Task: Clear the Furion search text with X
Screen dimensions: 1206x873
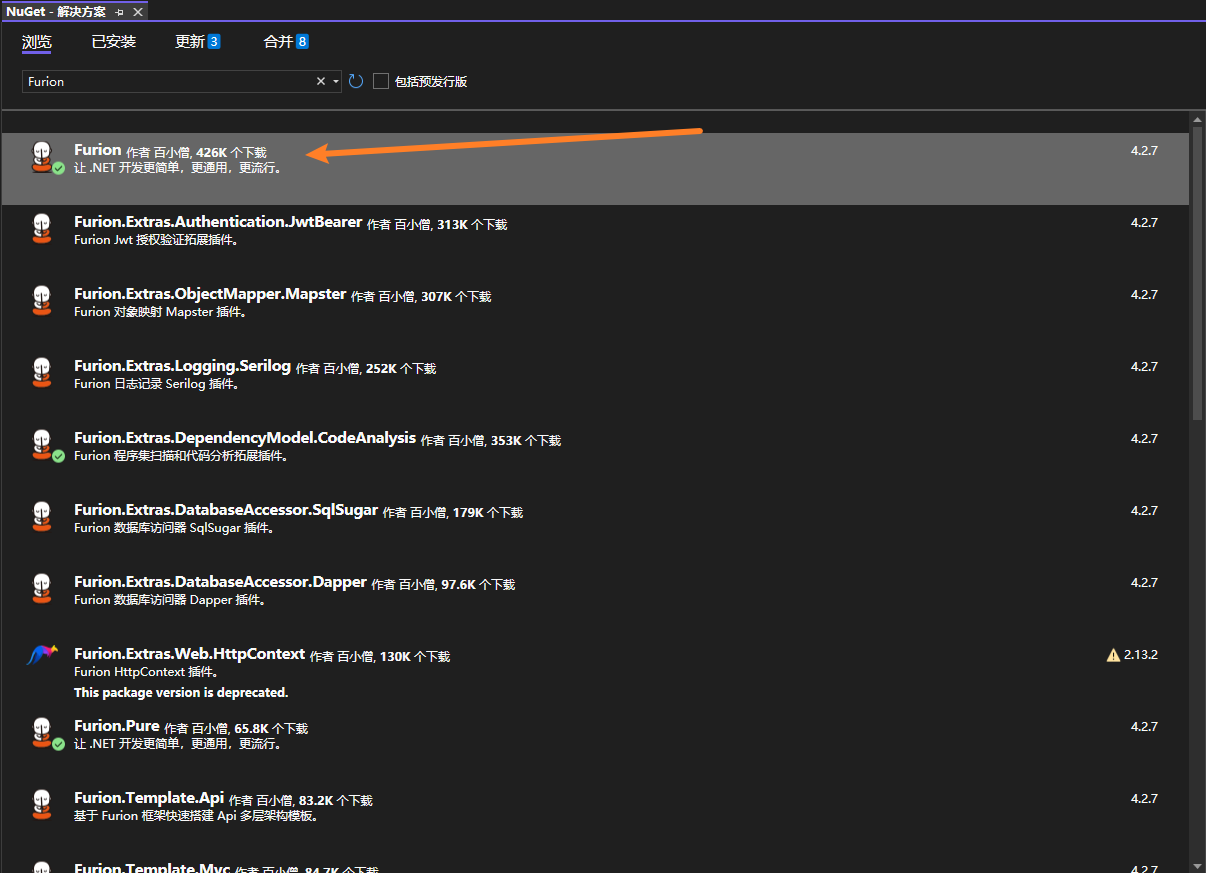Action: pyautogui.click(x=321, y=81)
